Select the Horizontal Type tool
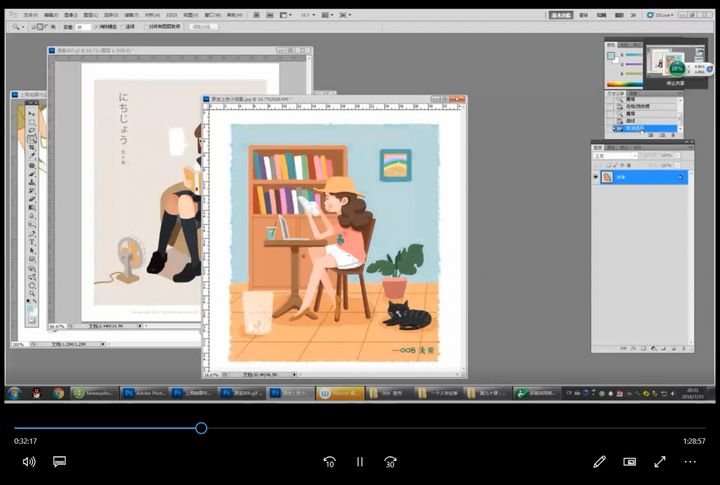Screen dimensions: 720x485 pos(31,242)
